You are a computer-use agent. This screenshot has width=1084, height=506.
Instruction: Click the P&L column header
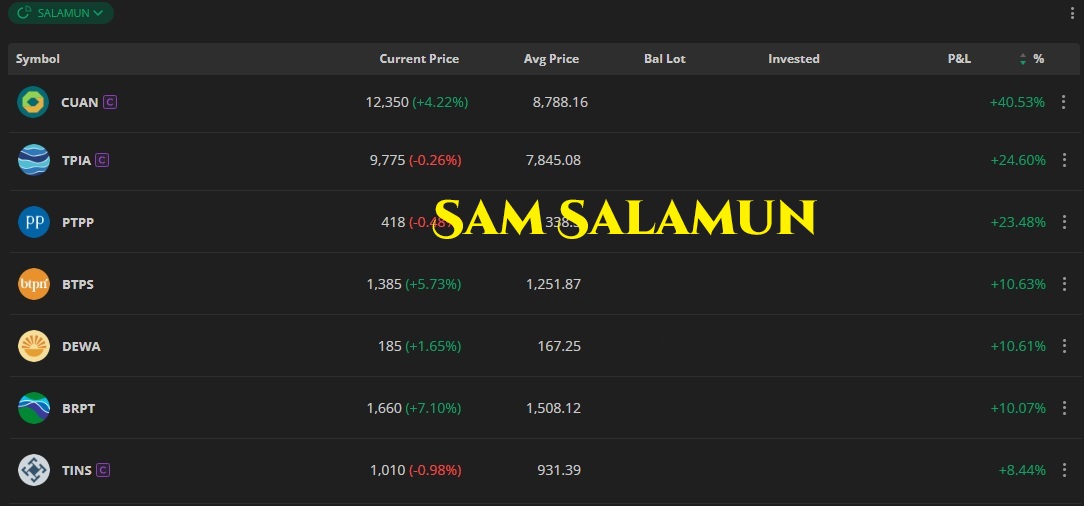[x=959, y=59]
